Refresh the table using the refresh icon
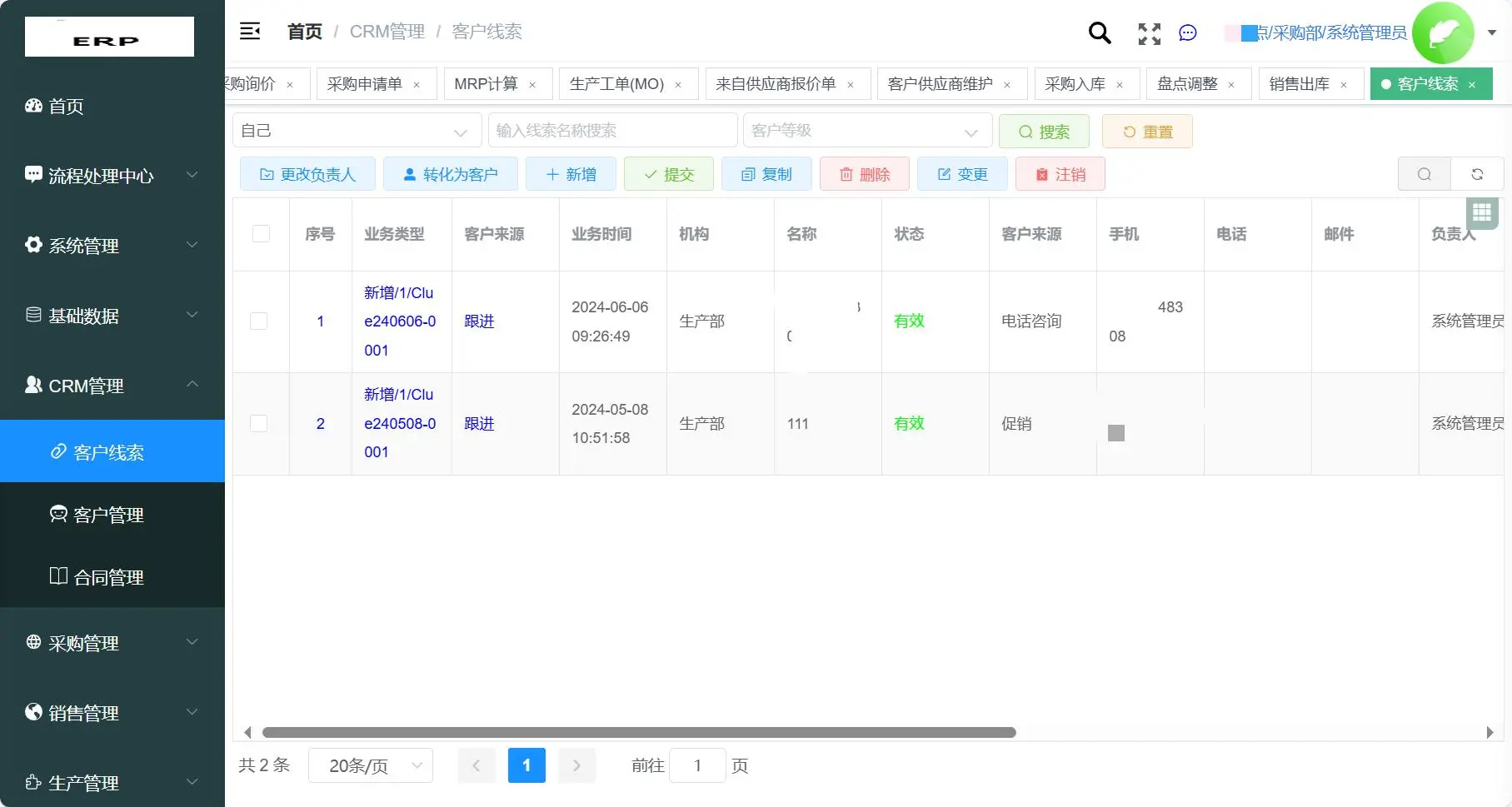Screen dimensions: 1512x807 [x=1477, y=174]
